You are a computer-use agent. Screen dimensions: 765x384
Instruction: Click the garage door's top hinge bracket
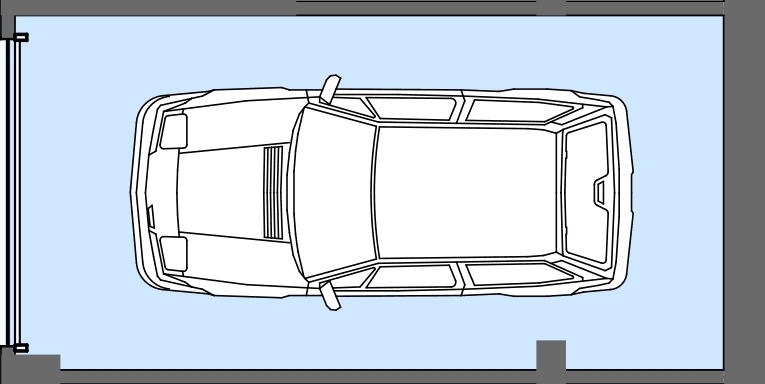(21, 37)
